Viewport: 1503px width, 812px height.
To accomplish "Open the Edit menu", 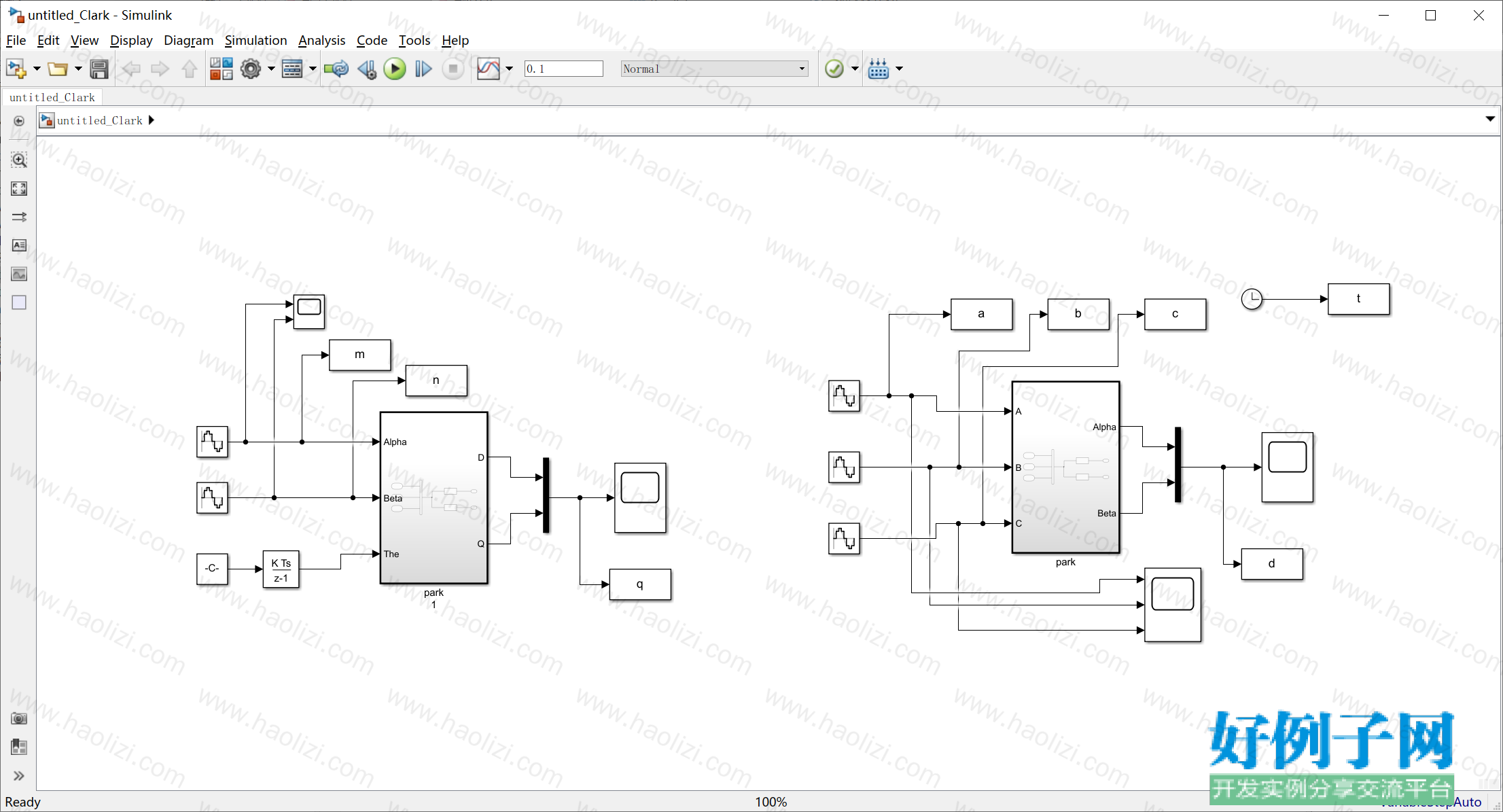I will pos(48,41).
